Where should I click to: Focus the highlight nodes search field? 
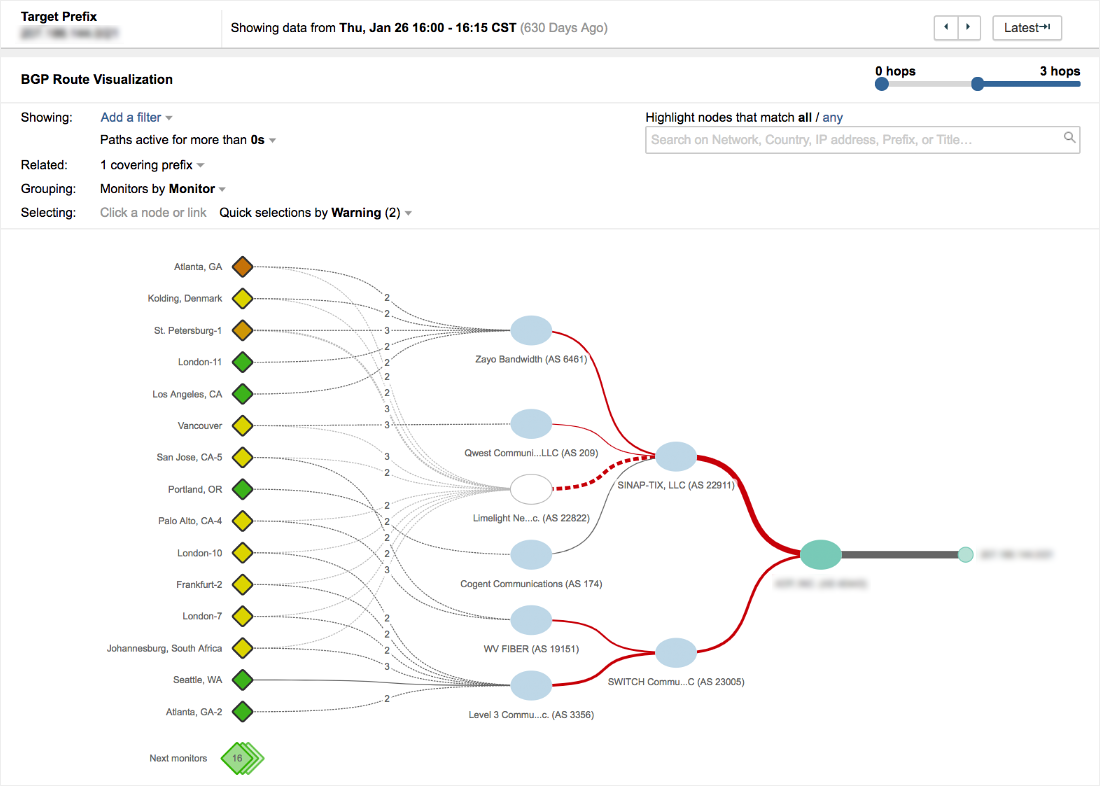pos(855,140)
